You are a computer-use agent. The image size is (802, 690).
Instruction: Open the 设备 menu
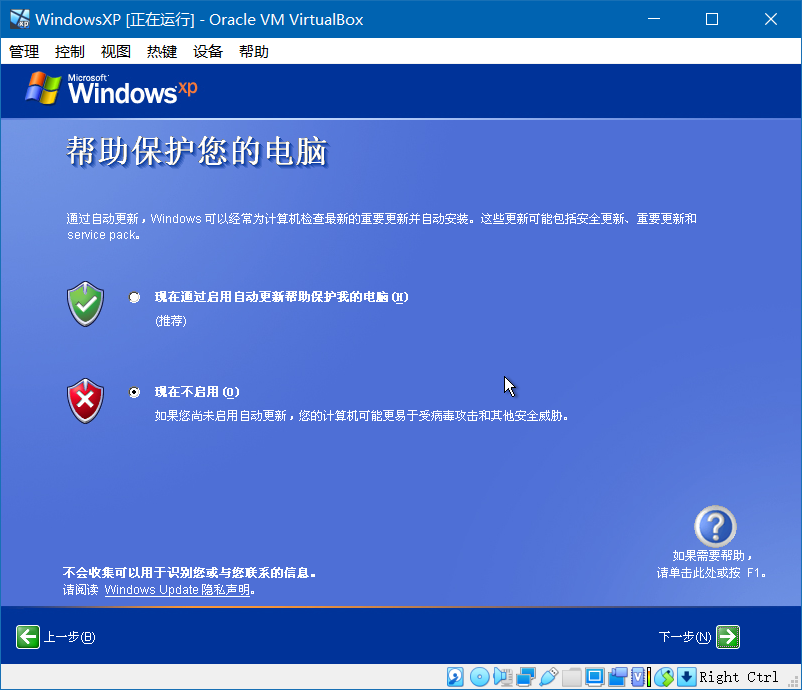pyautogui.click(x=208, y=51)
